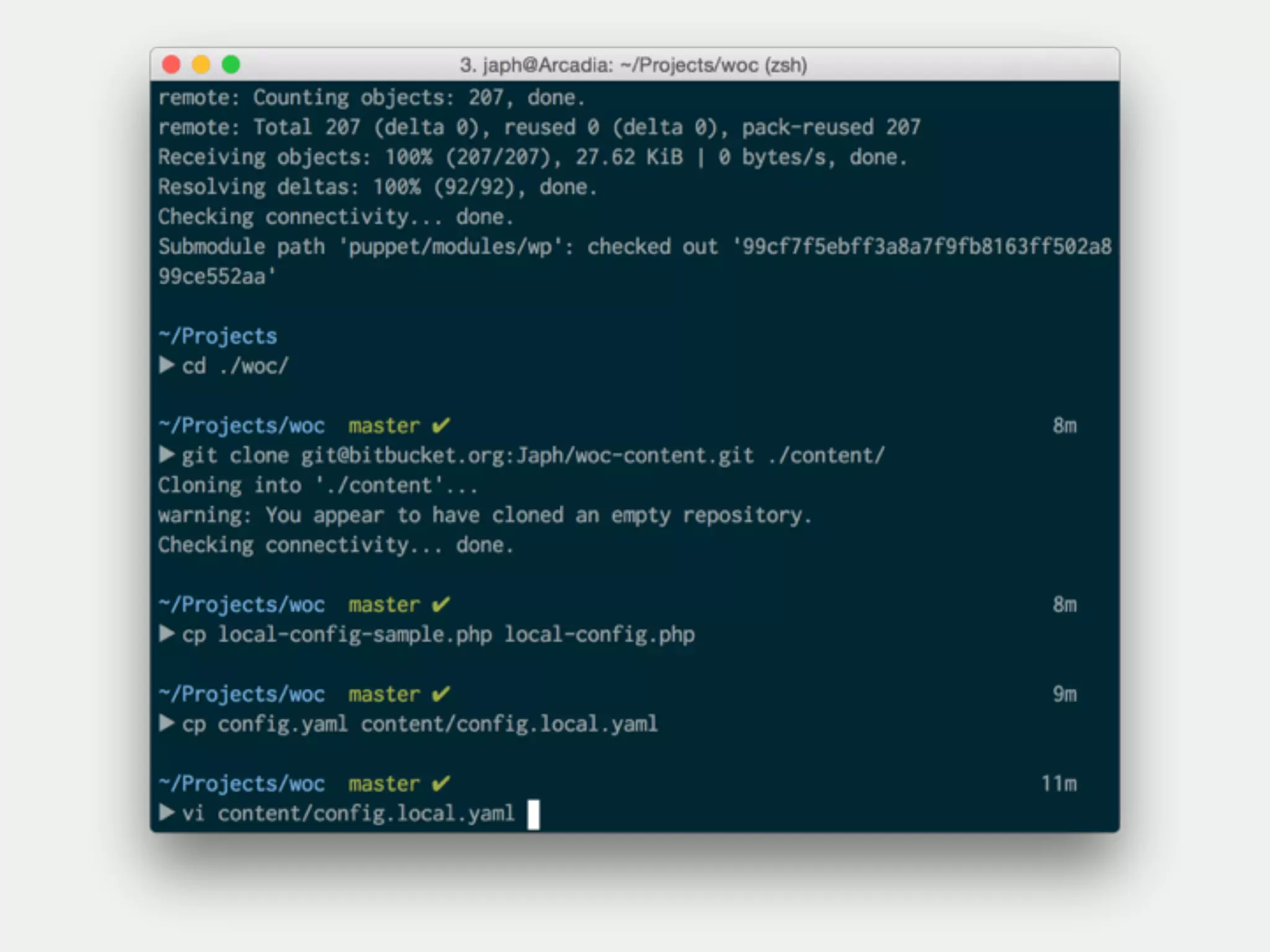The height and width of the screenshot is (952, 1270).
Task: Click the warning about cloning an empty repository
Action: click(x=484, y=515)
